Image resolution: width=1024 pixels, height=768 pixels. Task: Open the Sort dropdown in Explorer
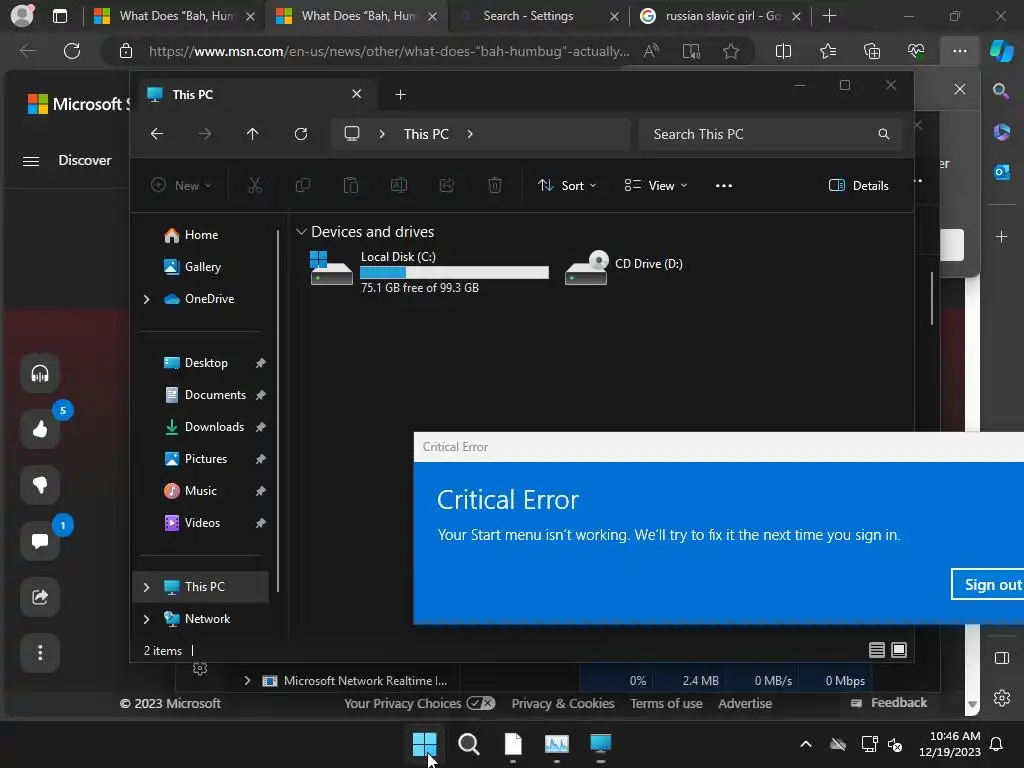pyautogui.click(x=566, y=185)
